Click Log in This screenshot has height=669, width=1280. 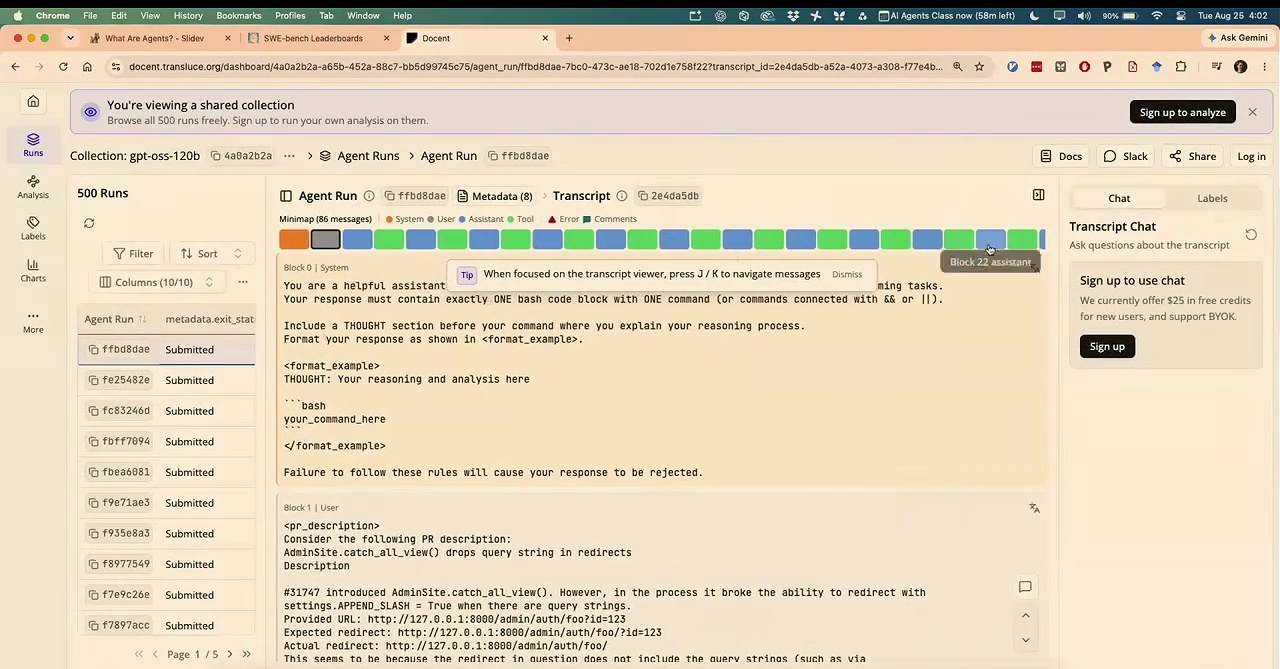point(1251,156)
